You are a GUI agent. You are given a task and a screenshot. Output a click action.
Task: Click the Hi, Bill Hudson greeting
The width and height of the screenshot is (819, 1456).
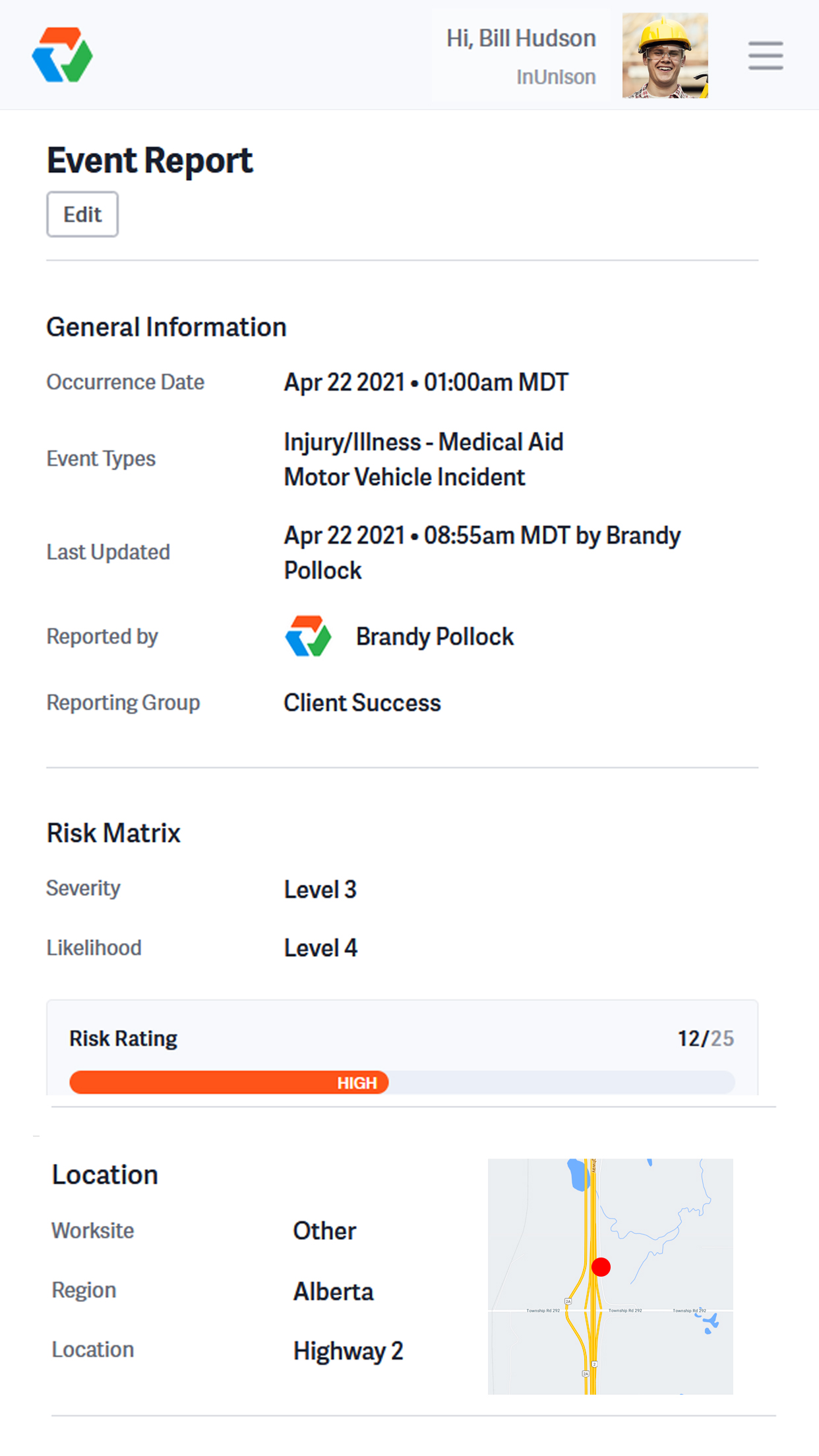point(521,38)
